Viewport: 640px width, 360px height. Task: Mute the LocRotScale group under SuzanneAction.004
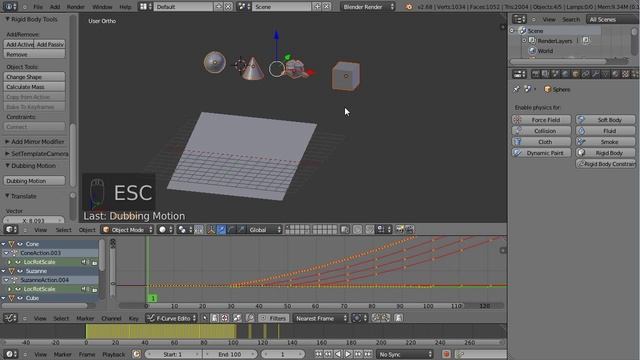tap(85, 289)
